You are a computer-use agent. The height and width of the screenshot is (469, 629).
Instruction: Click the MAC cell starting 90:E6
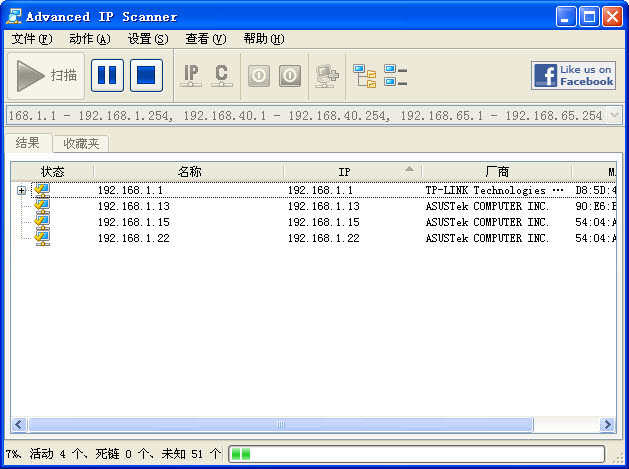pos(595,206)
